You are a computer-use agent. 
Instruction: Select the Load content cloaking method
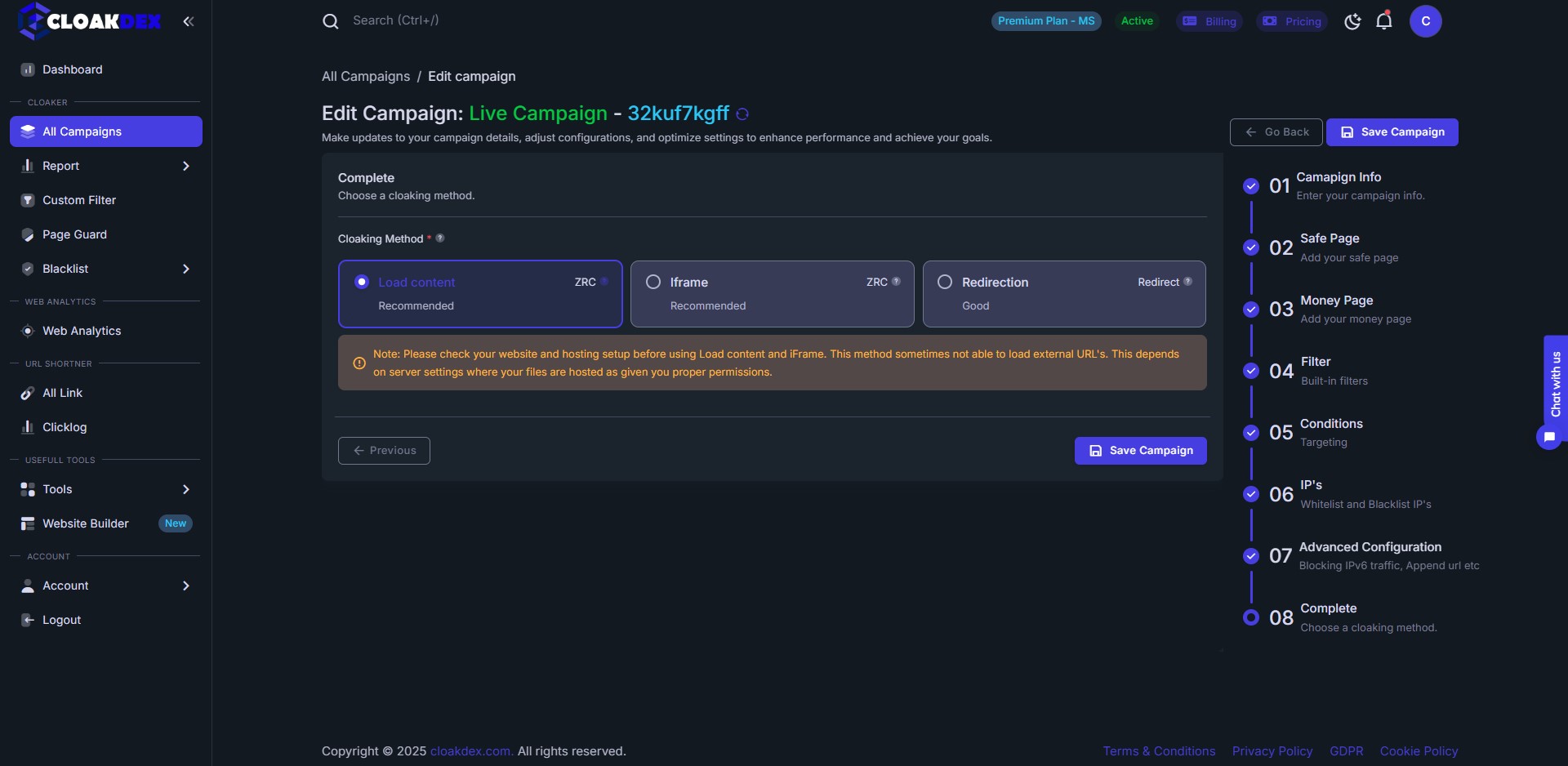[x=480, y=294]
